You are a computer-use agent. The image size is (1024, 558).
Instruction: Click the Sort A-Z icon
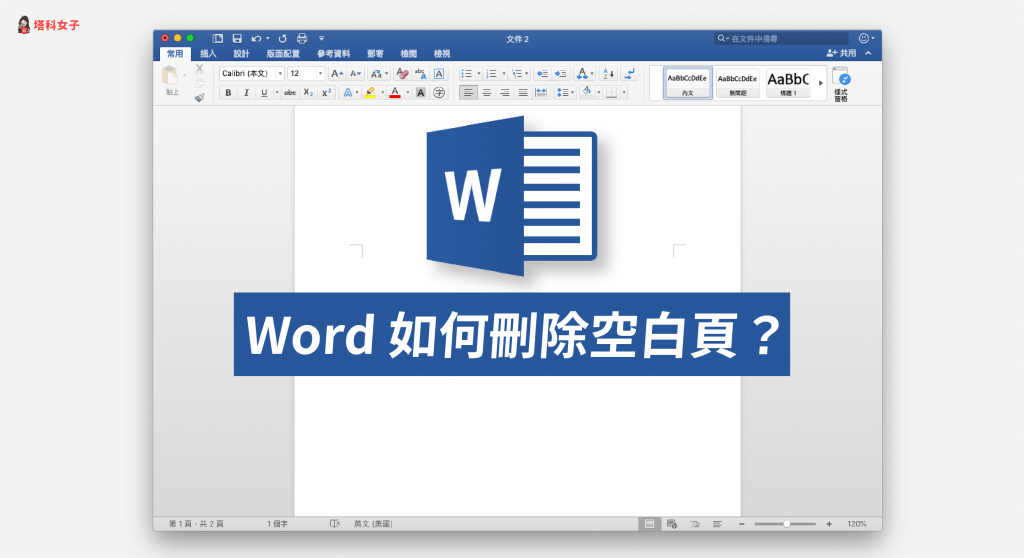pos(607,74)
